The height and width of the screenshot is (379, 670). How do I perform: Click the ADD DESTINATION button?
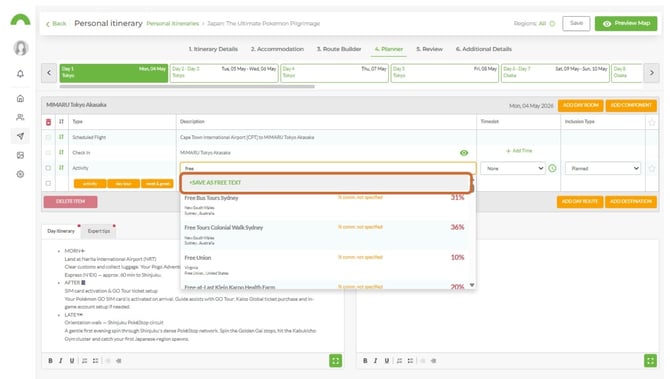pyautogui.click(x=631, y=202)
